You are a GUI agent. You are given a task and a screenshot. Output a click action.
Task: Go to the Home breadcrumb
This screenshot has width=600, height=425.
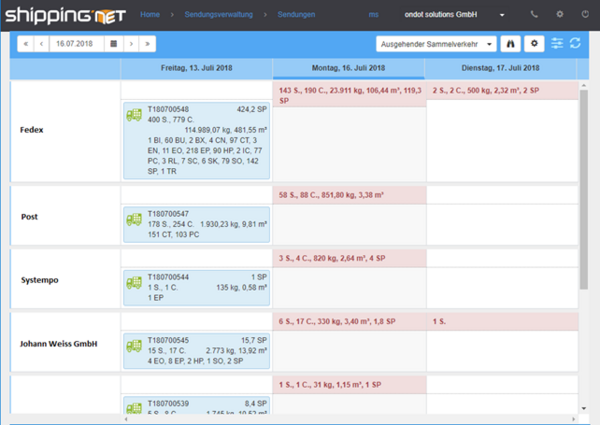tap(150, 15)
